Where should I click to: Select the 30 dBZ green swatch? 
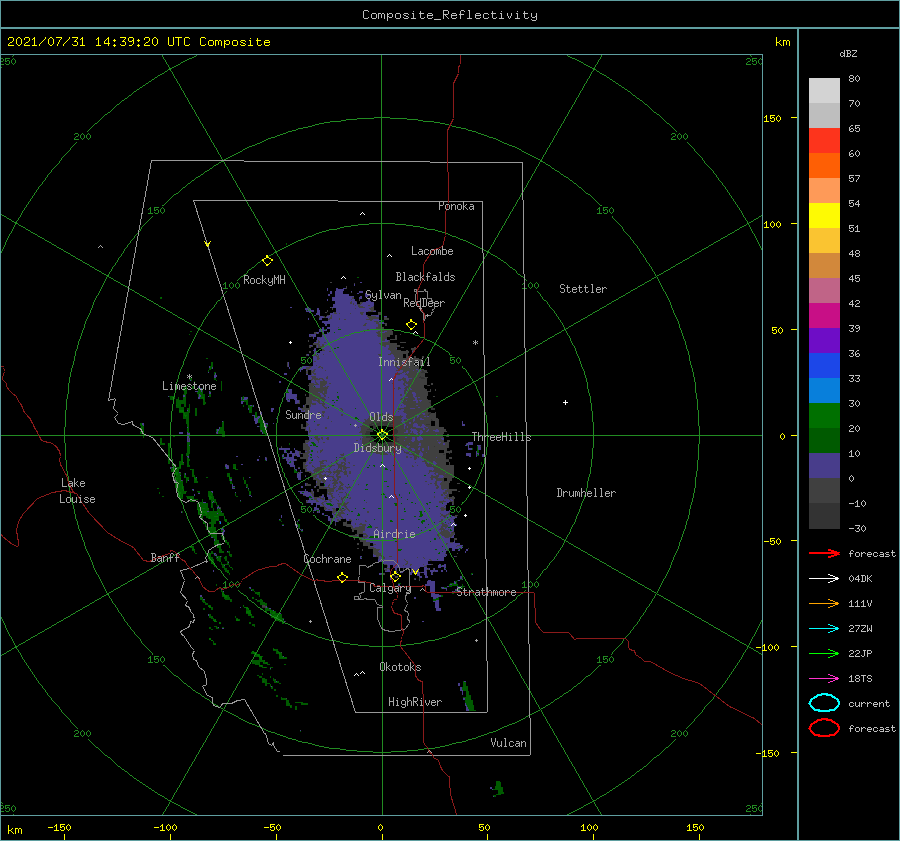click(824, 415)
